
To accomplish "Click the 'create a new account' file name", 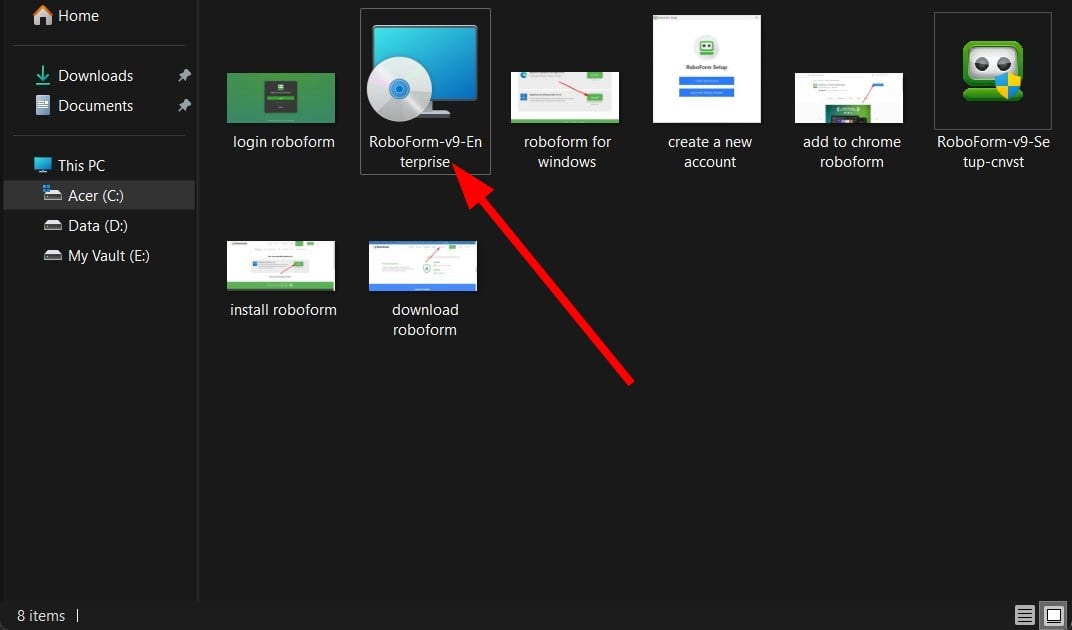I will 710,152.
